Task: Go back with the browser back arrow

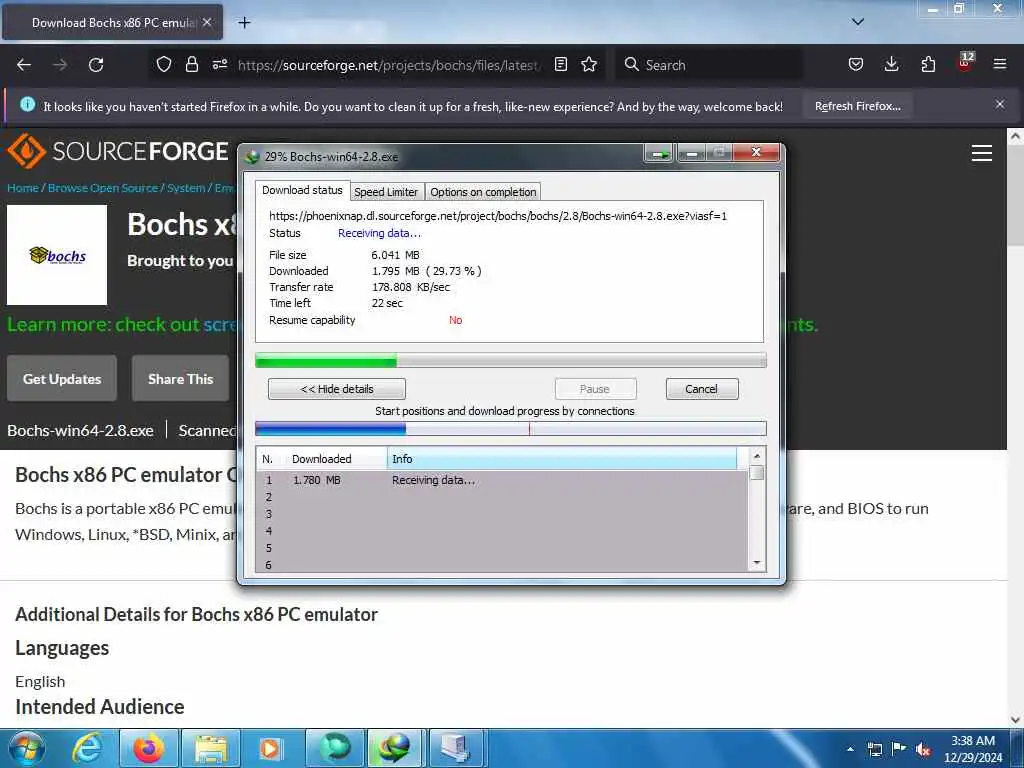Action: (24, 65)
